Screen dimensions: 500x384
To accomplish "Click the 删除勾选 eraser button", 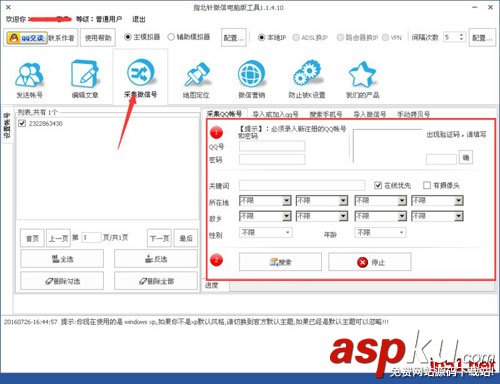I will [x=62, y=281].
